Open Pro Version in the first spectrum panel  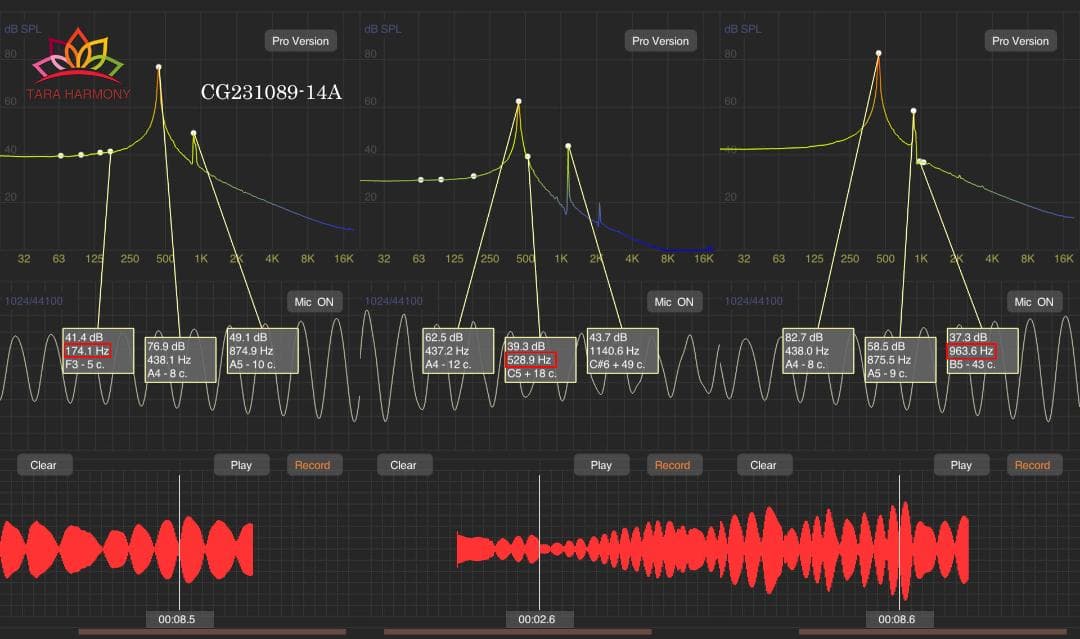(x=300, y=41)
